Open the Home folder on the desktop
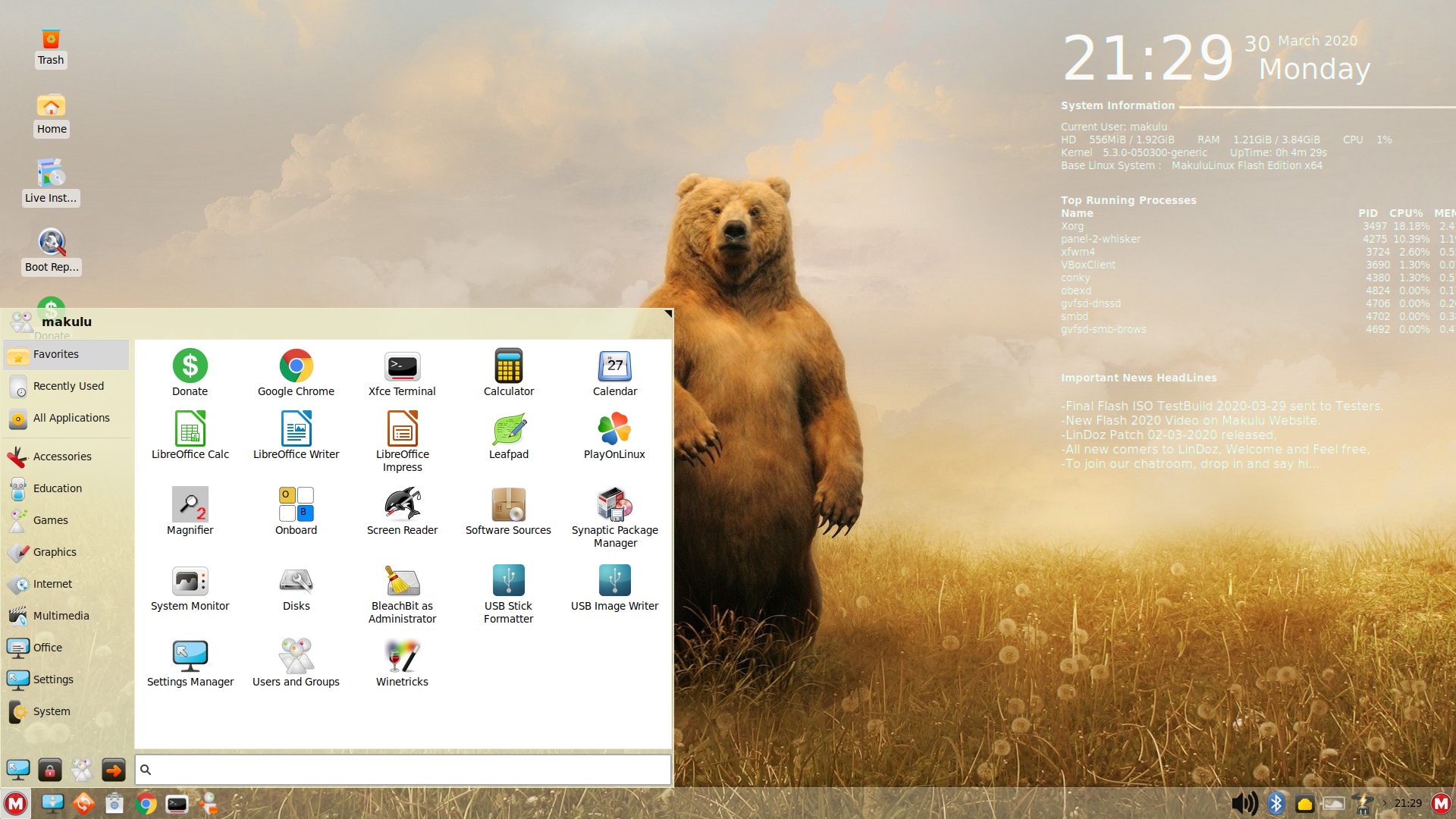This screenshot has height=819, width=1456. (x=52, y=115)
